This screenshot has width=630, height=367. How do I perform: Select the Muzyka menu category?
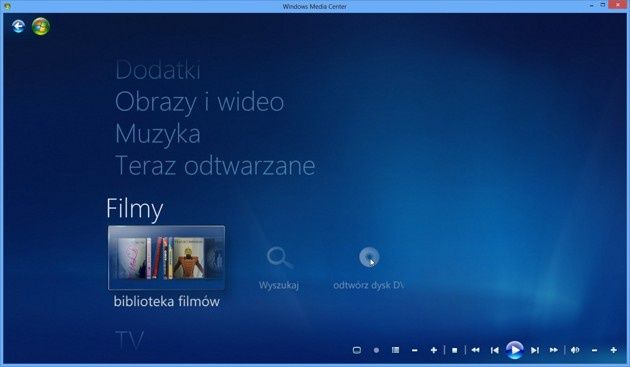[158, 134]
